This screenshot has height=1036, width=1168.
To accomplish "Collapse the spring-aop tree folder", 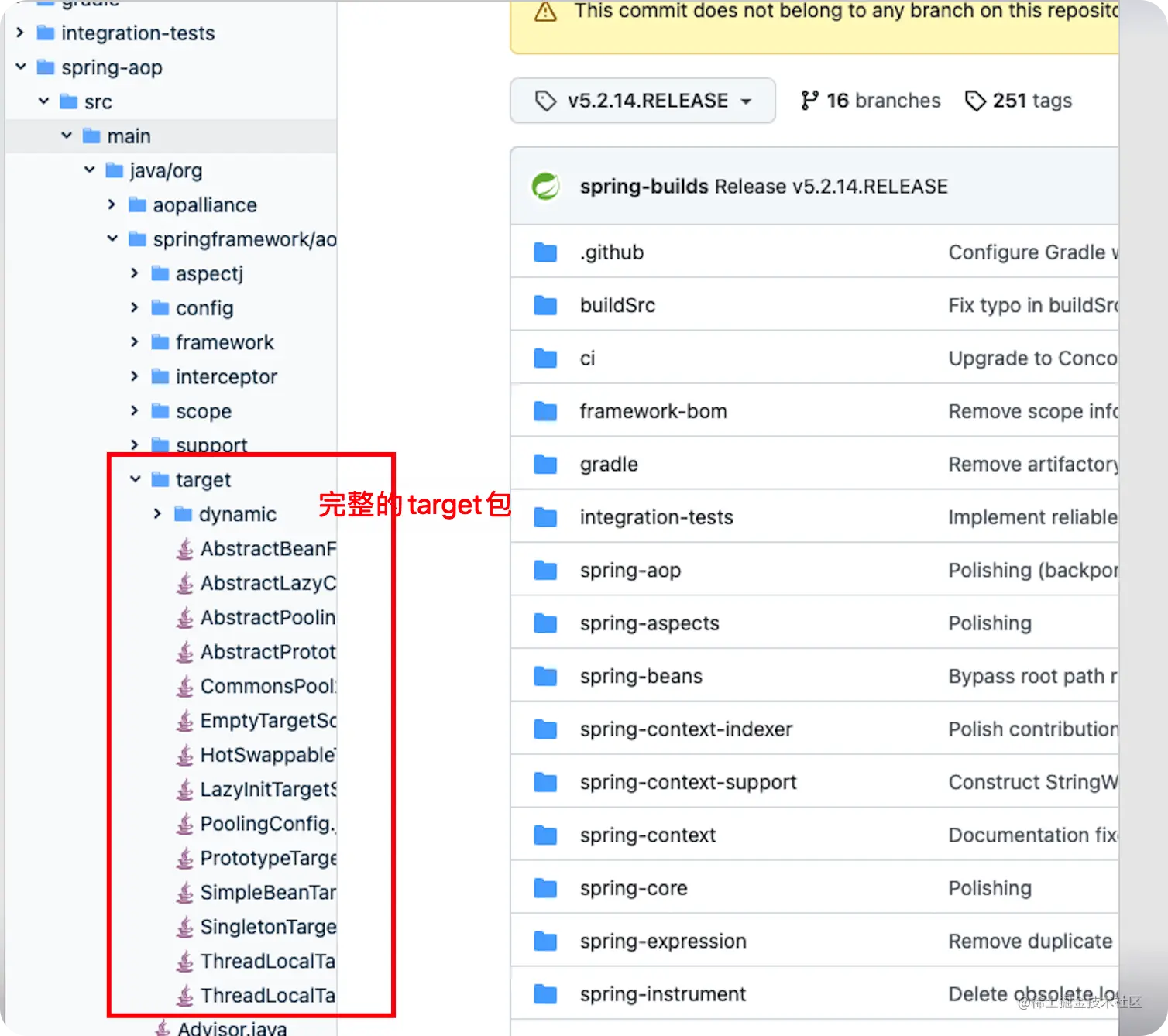I will click(21, 67).
